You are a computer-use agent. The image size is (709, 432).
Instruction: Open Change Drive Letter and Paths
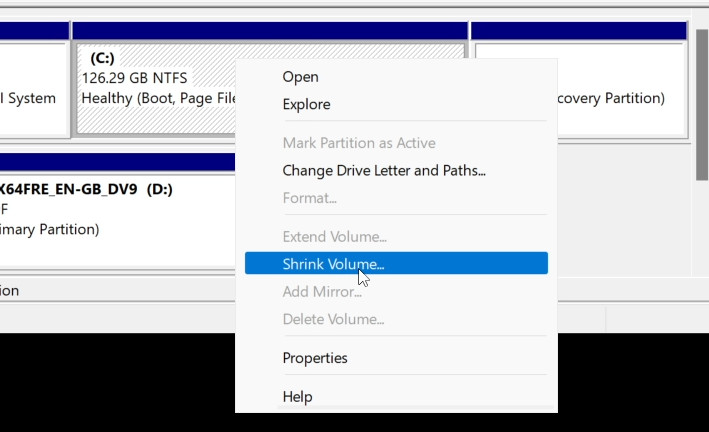coord(384,171)
